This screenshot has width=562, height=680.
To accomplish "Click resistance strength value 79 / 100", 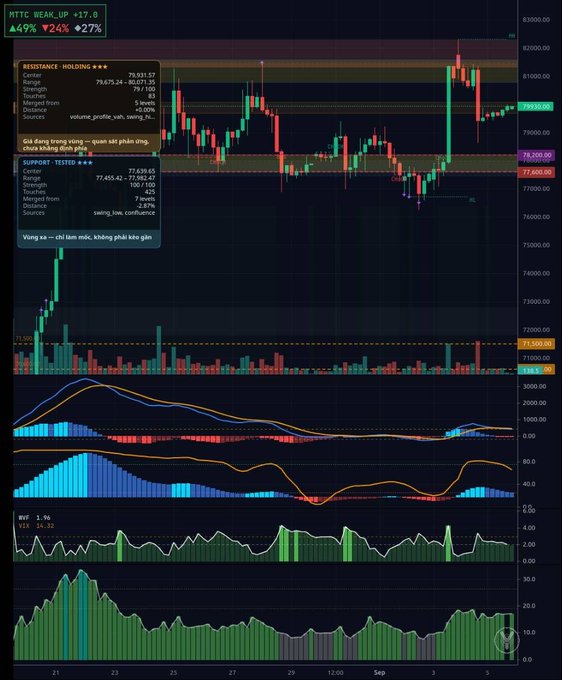I will 144,89.
